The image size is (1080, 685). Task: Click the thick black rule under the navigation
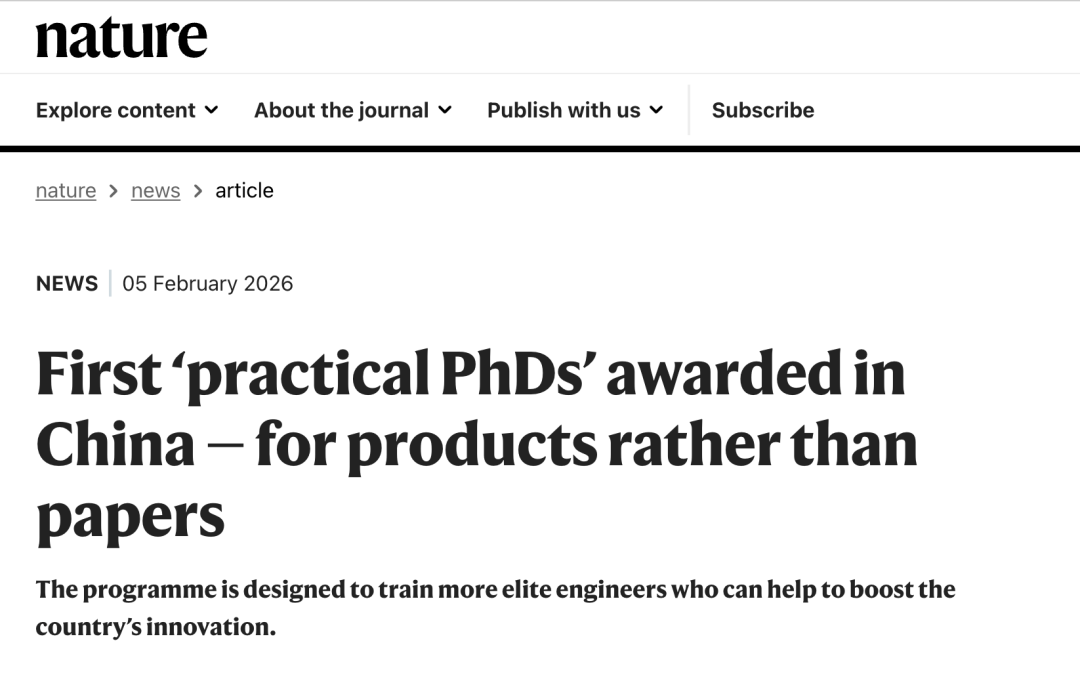click(x=540, y=149)
